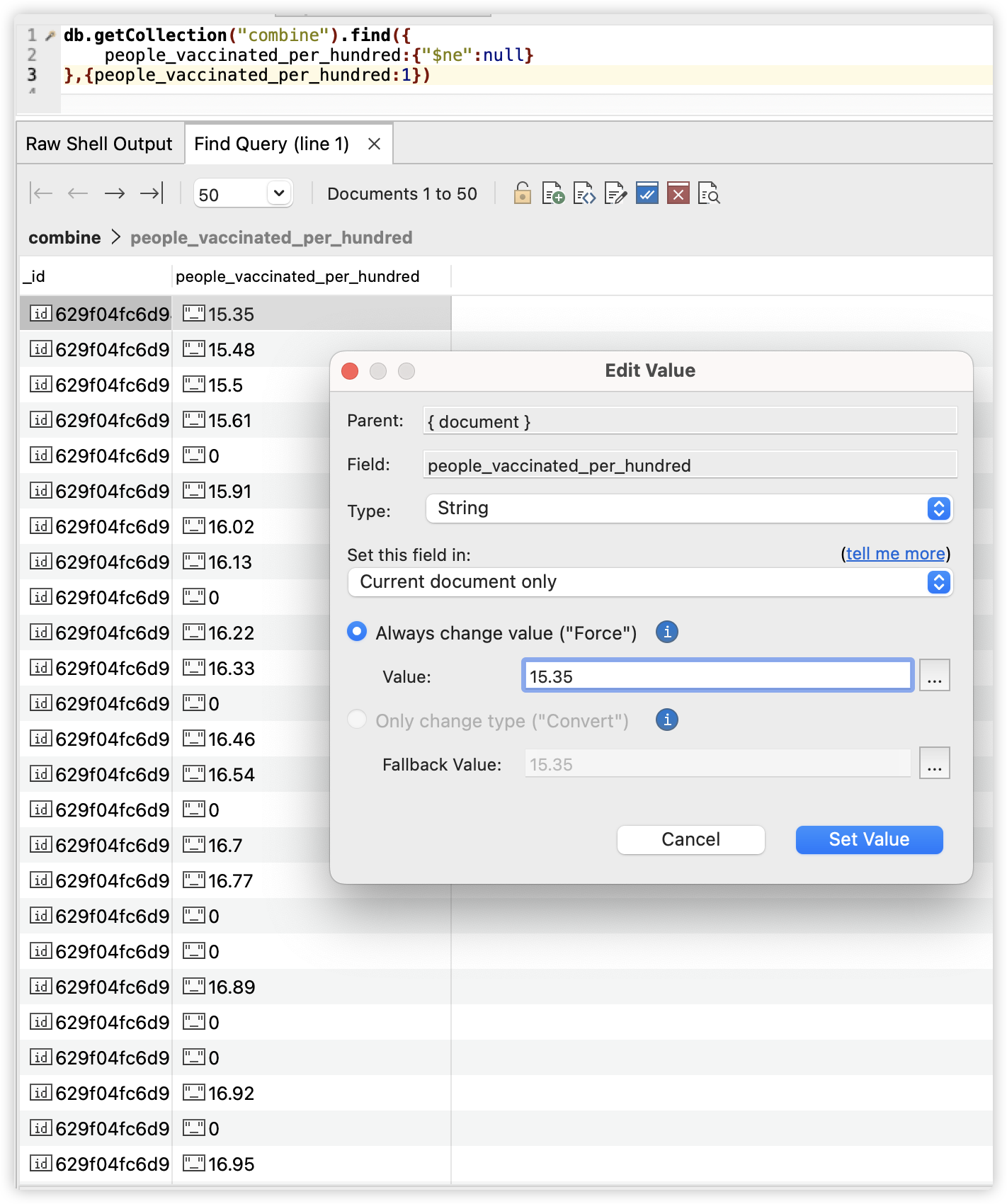Screen dimensions: 1007x1204
Task: Click the red X delete toolbar icon
Action: pos(678,193)
